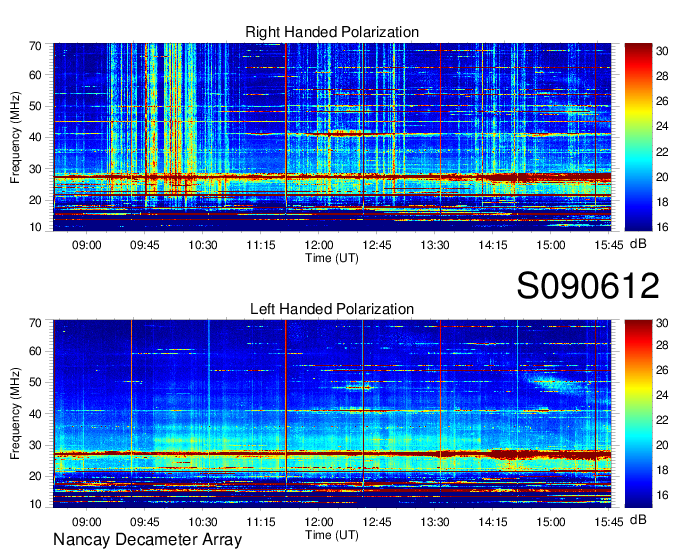Click the 12:00 time tick on Left Handed plot
The image size is (680, 552).
click(x=319, y=522)
